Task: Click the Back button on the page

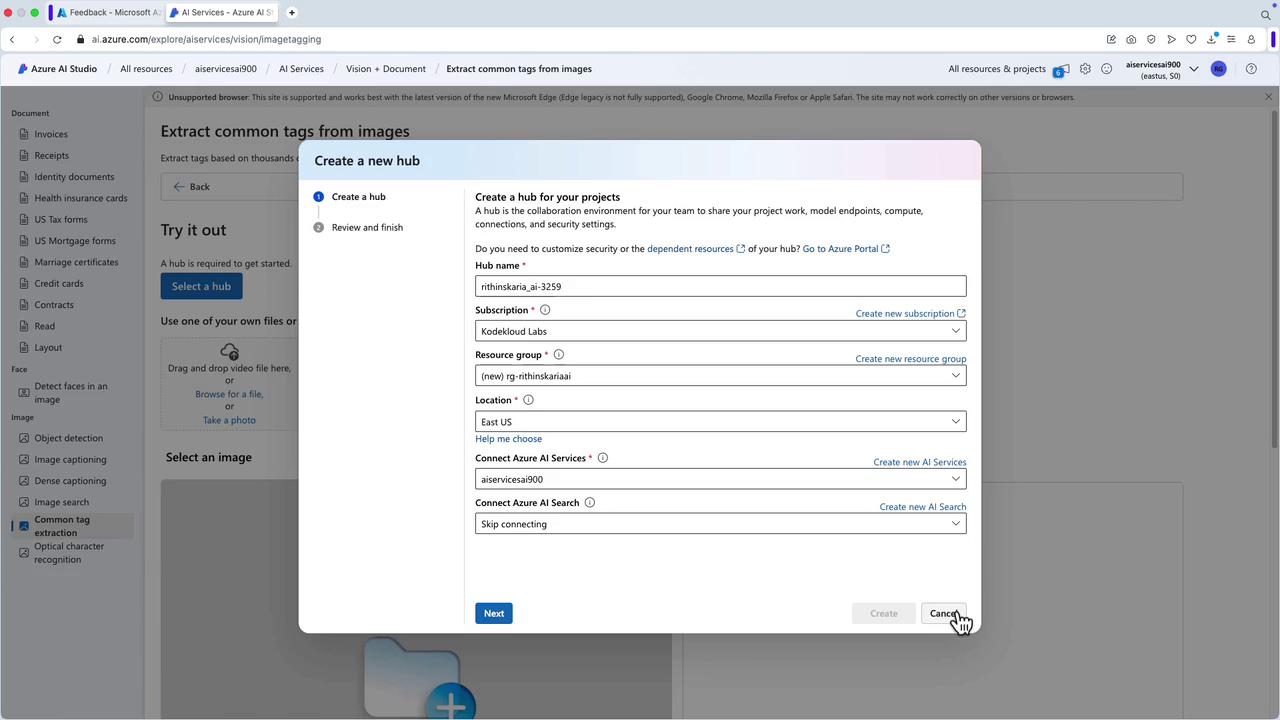Action: (x=191, y=187)
